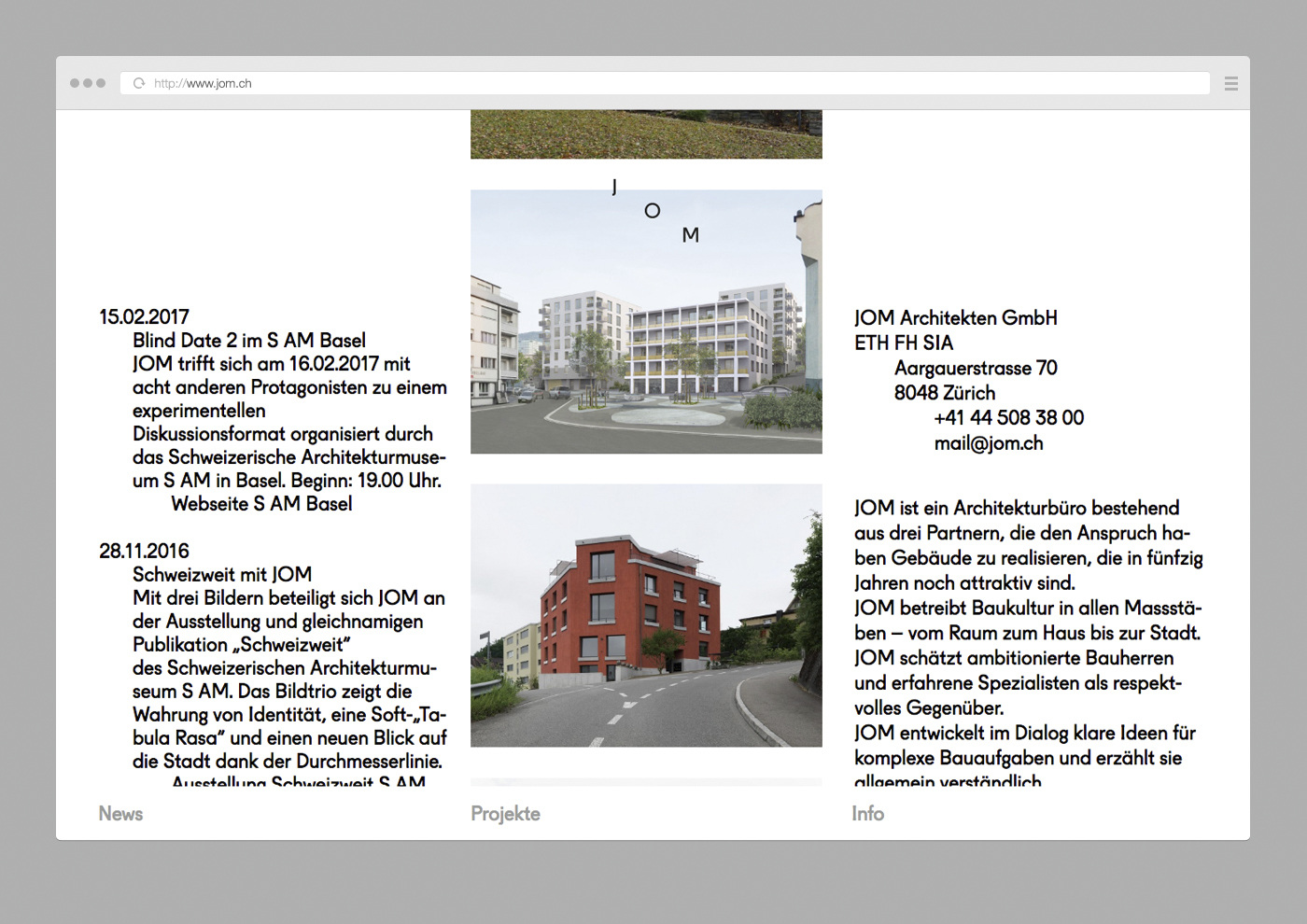Click the Aargauerstrasse 70 address line
This screenshot has height=924, width=1307.
point(976,369)
